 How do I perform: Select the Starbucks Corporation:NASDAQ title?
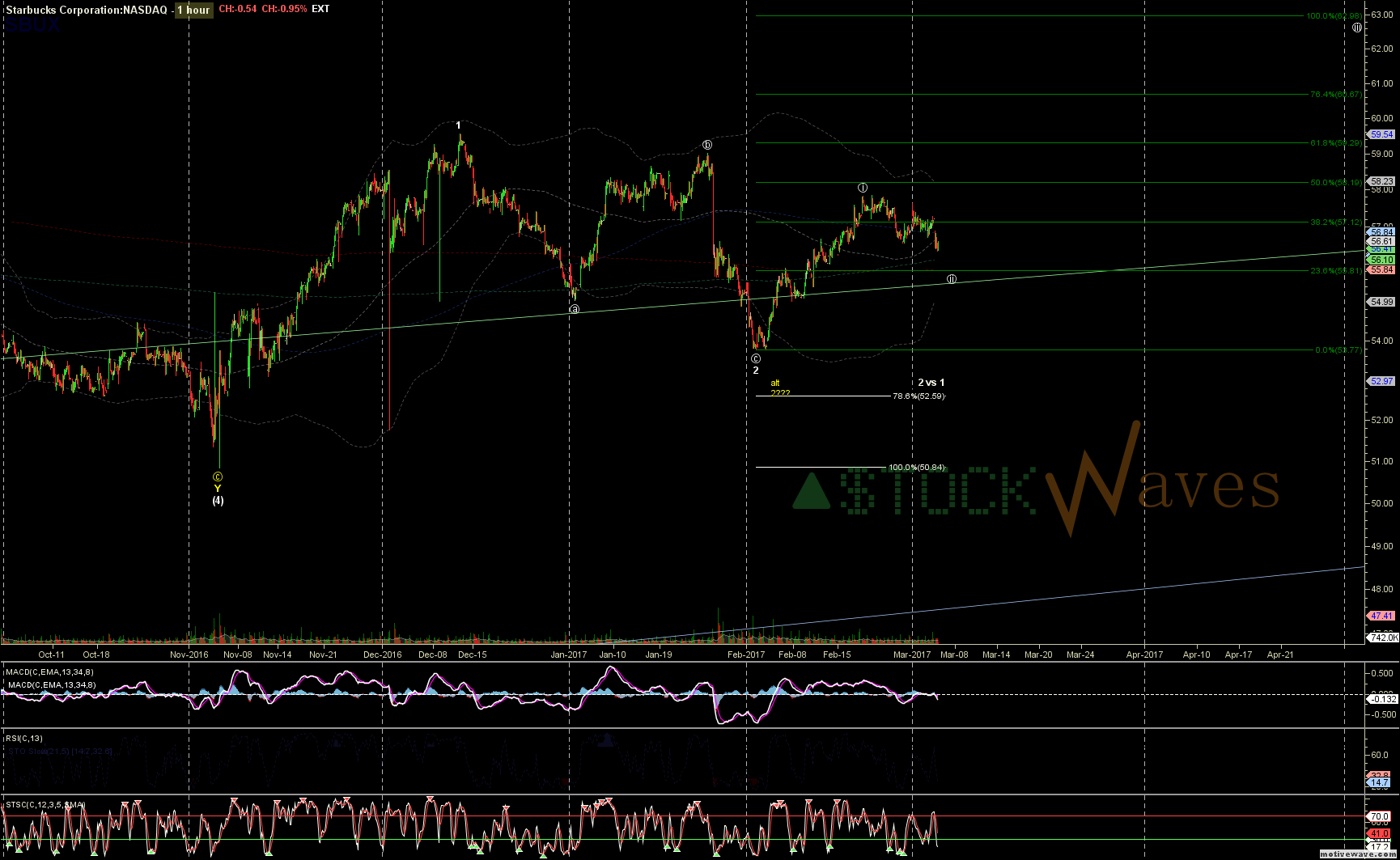coord(87,10)
